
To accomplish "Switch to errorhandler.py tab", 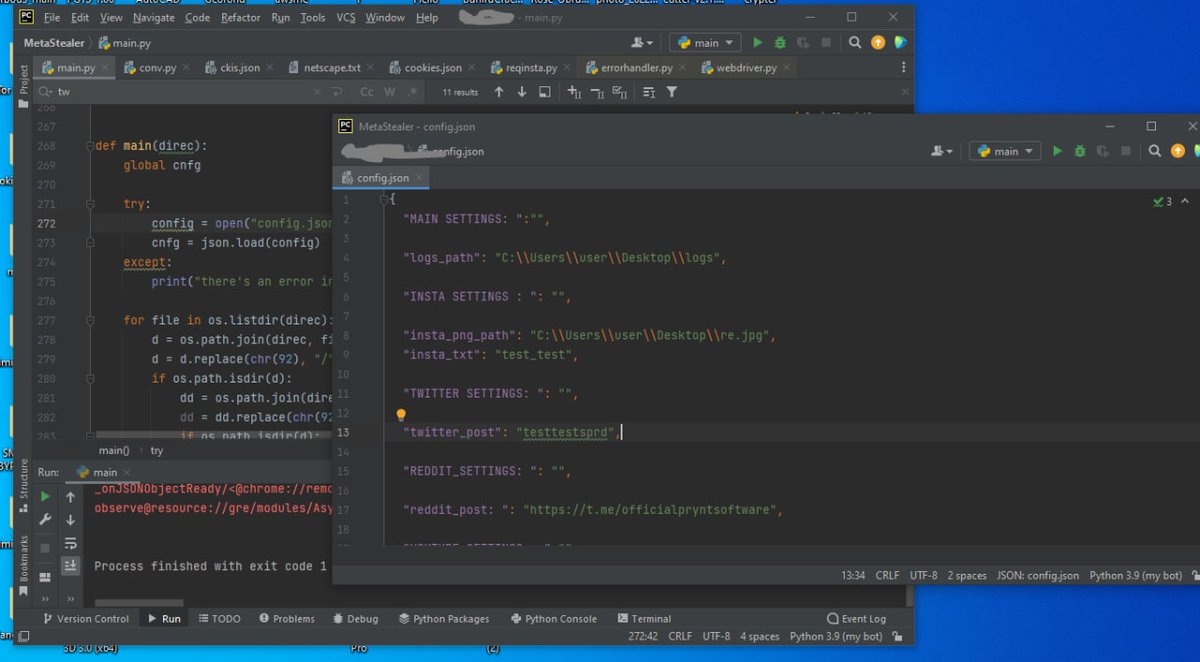I will 637,68.
